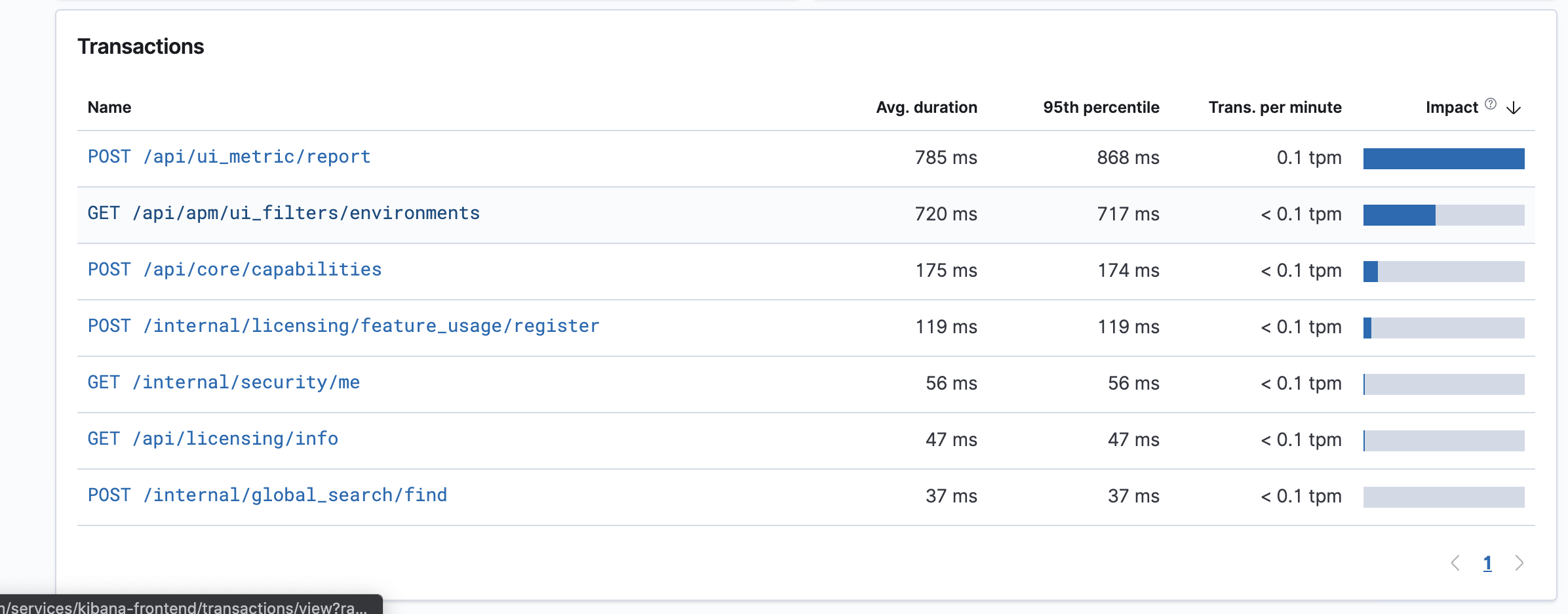This screenshot has height=614, width=1568.
Task: Sort the table by Avg. duration
Action: click(x=926, y=107)
